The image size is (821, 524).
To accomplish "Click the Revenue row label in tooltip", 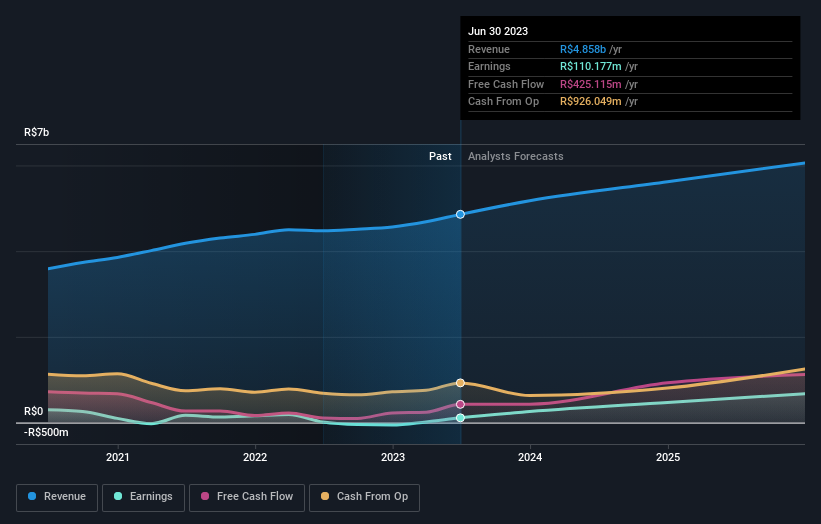I will tap(489, 49).
